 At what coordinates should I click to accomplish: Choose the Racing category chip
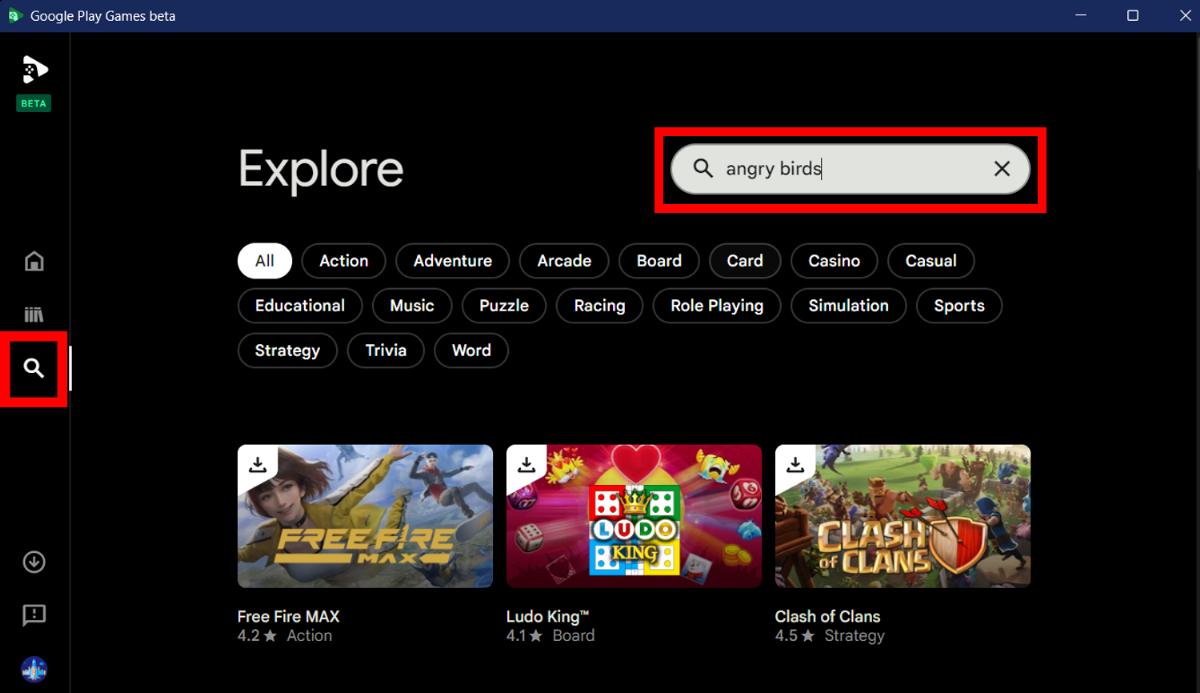[x=599, y=306]
